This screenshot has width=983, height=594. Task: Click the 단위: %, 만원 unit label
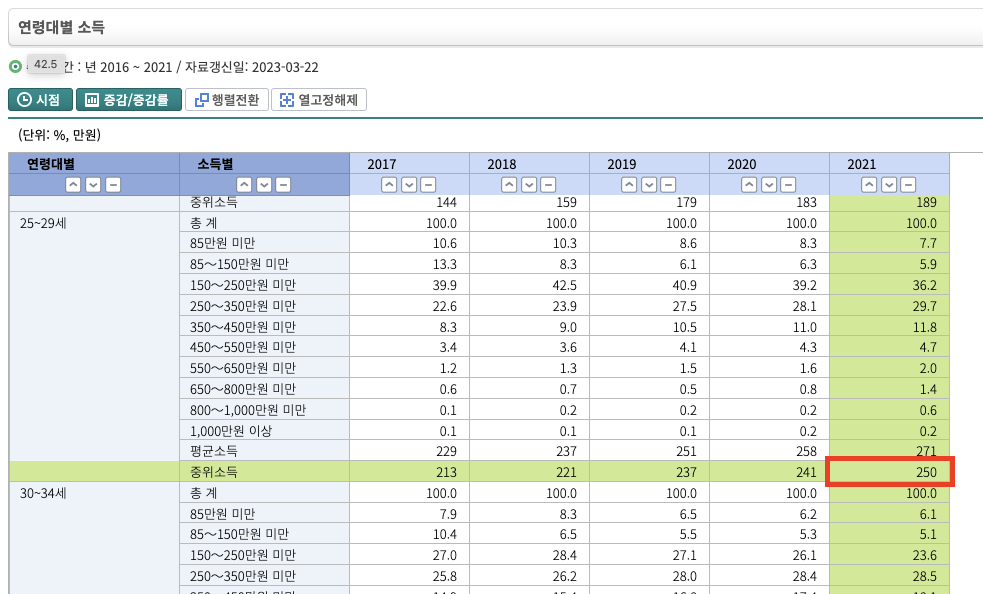60,134
